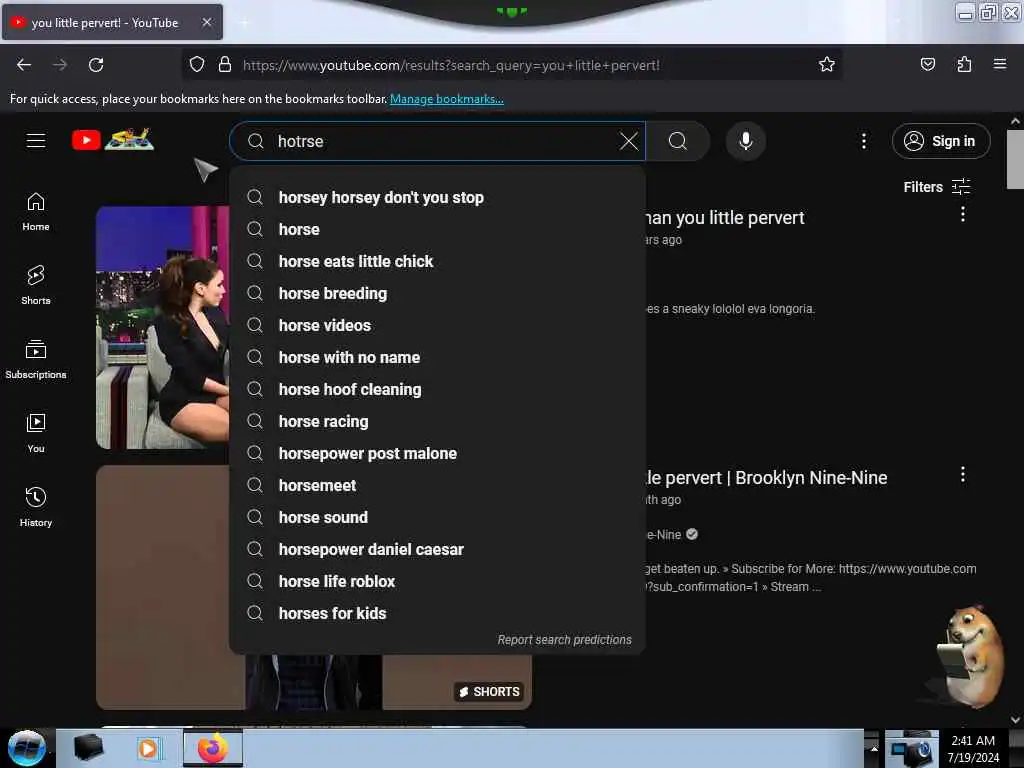Click the tracking protection shield icon
Viewport: 1024px width, 768px height.
coord(197,64)
